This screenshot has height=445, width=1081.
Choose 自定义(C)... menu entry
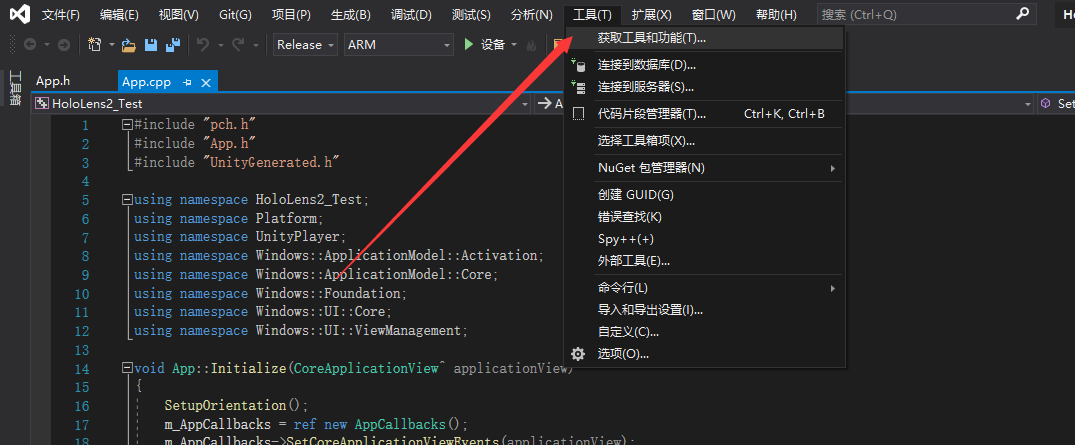click(x=705, y=332)
